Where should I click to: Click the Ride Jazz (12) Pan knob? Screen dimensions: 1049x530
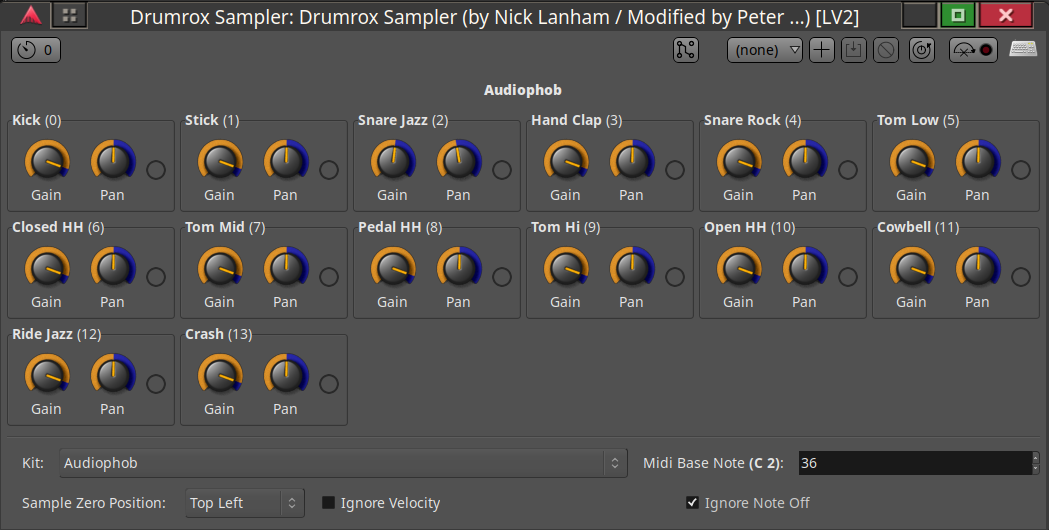113,375
